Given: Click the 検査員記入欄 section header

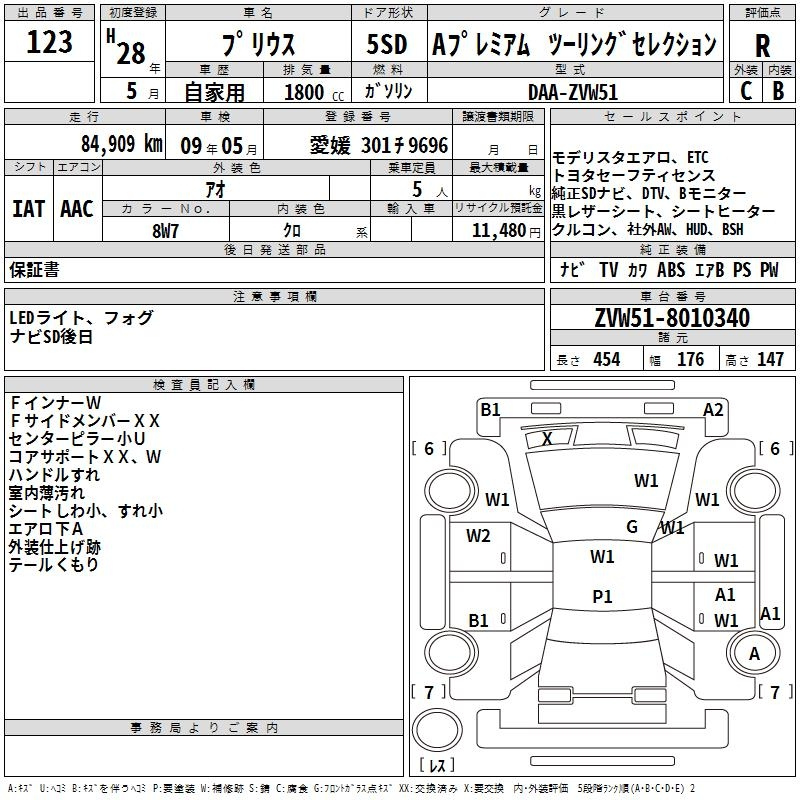Looking at the screenshot, I should pos(204,384).
